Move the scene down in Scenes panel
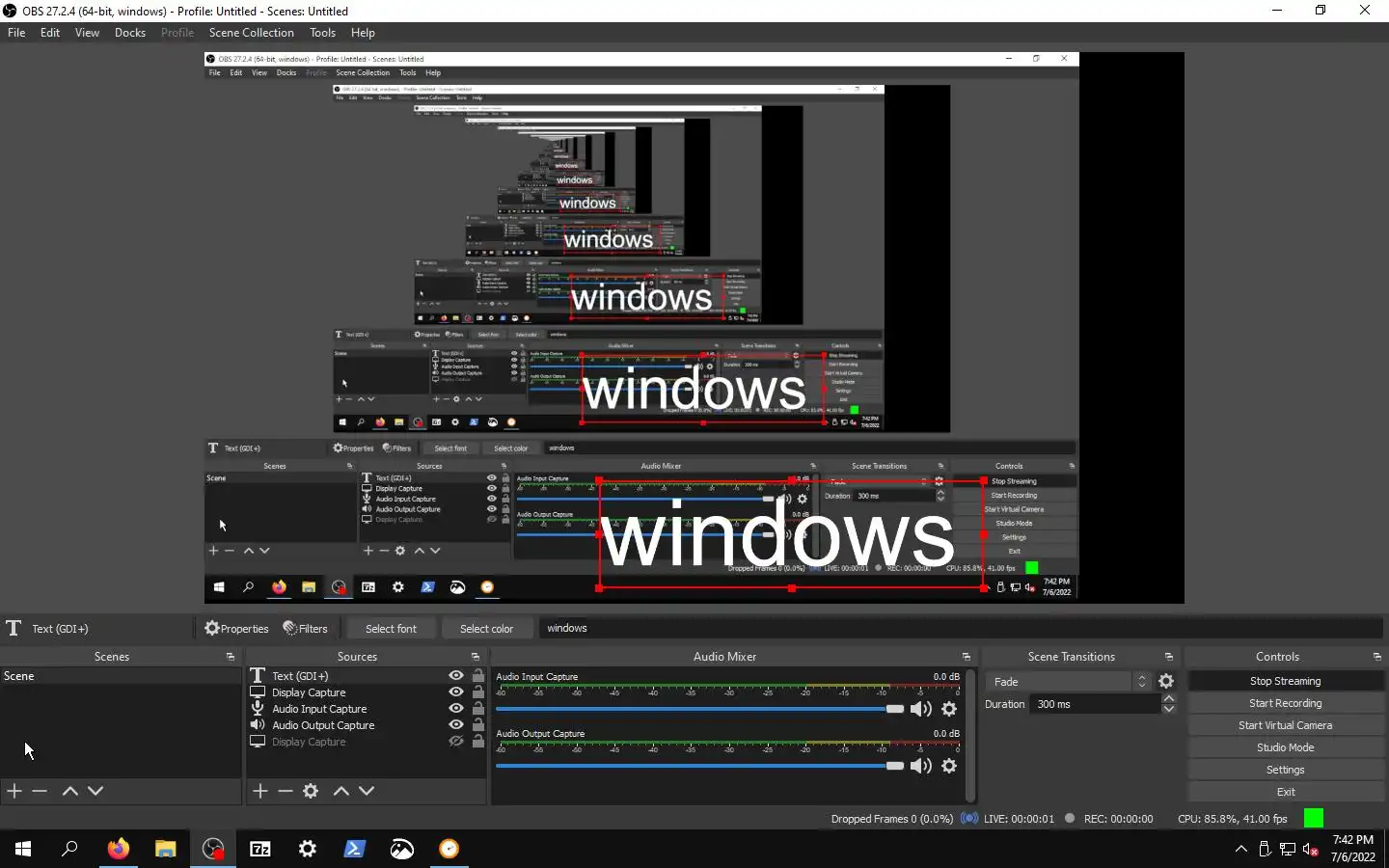Image resolution: width=1389 pixels, height=868 pixels. [95, 791]
